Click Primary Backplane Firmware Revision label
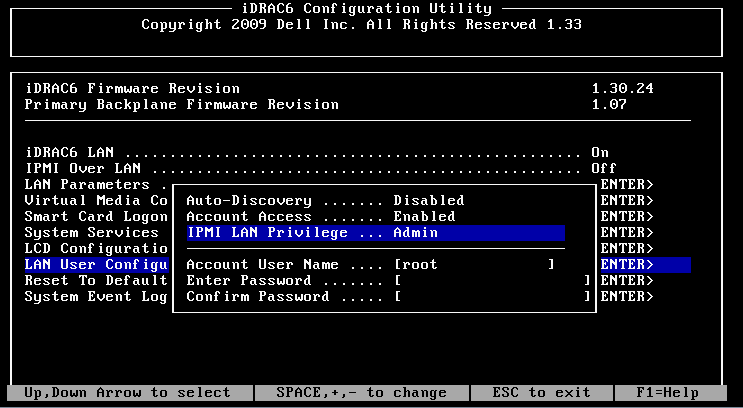The height and width of the screenshot is (408, 743). click(x=181, y=105)
